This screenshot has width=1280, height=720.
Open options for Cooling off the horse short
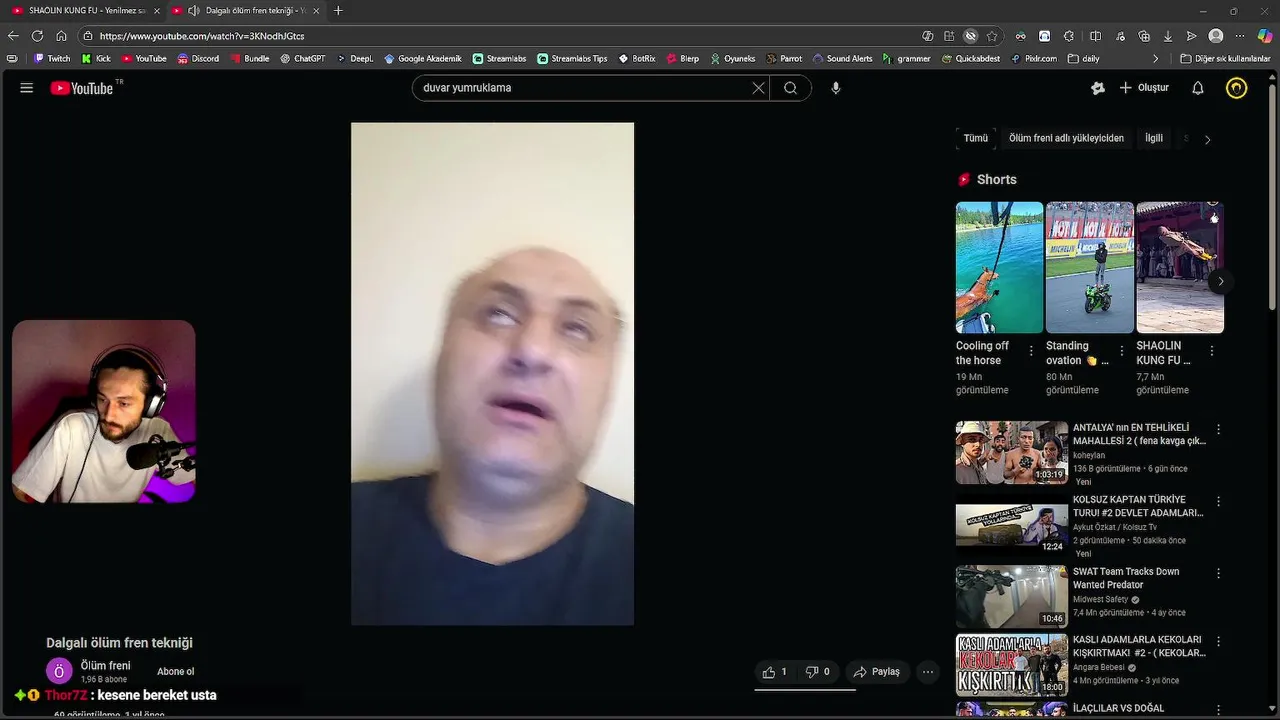point(1031,351)
